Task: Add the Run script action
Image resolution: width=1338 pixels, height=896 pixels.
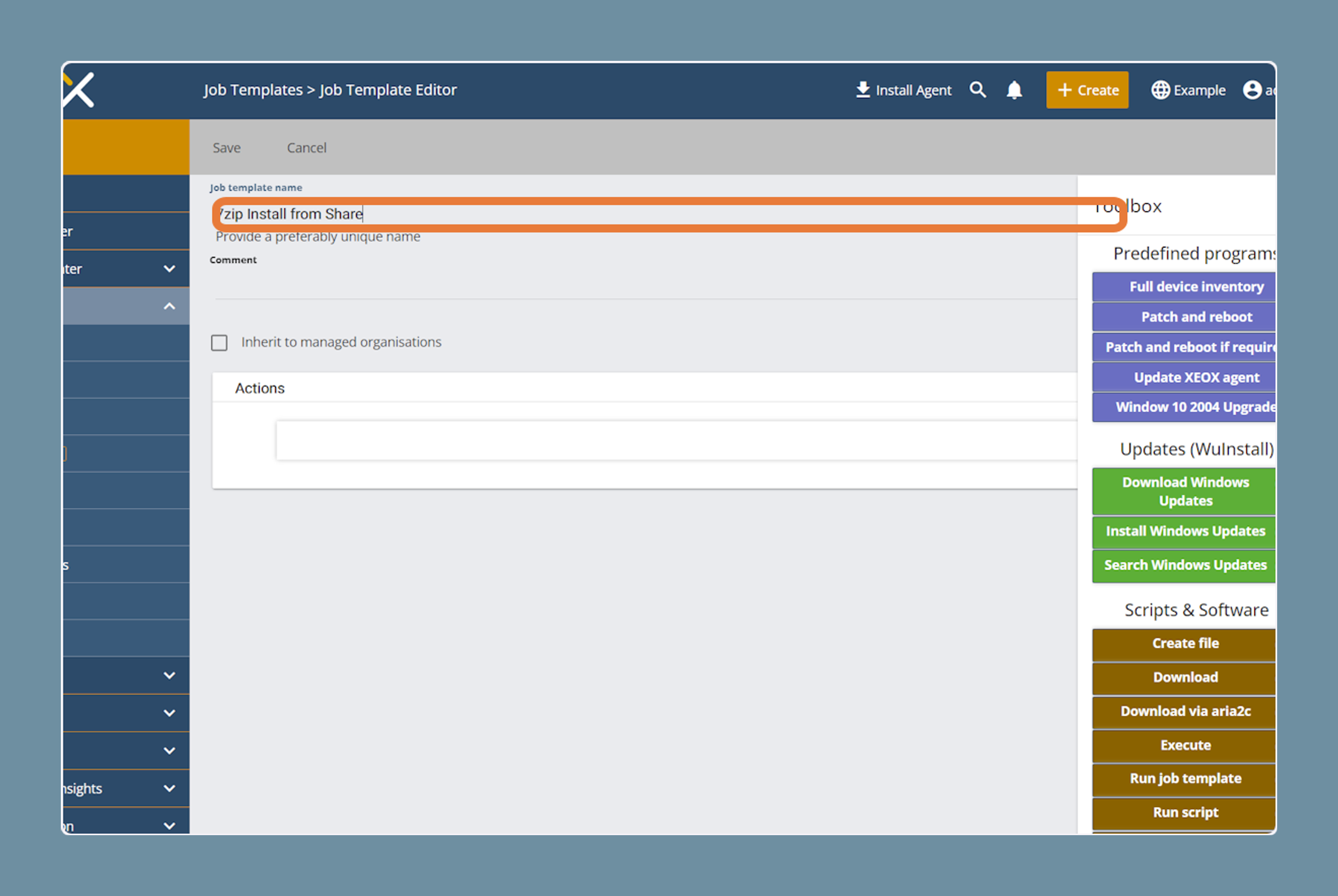Action: (x=1184, y=812)
